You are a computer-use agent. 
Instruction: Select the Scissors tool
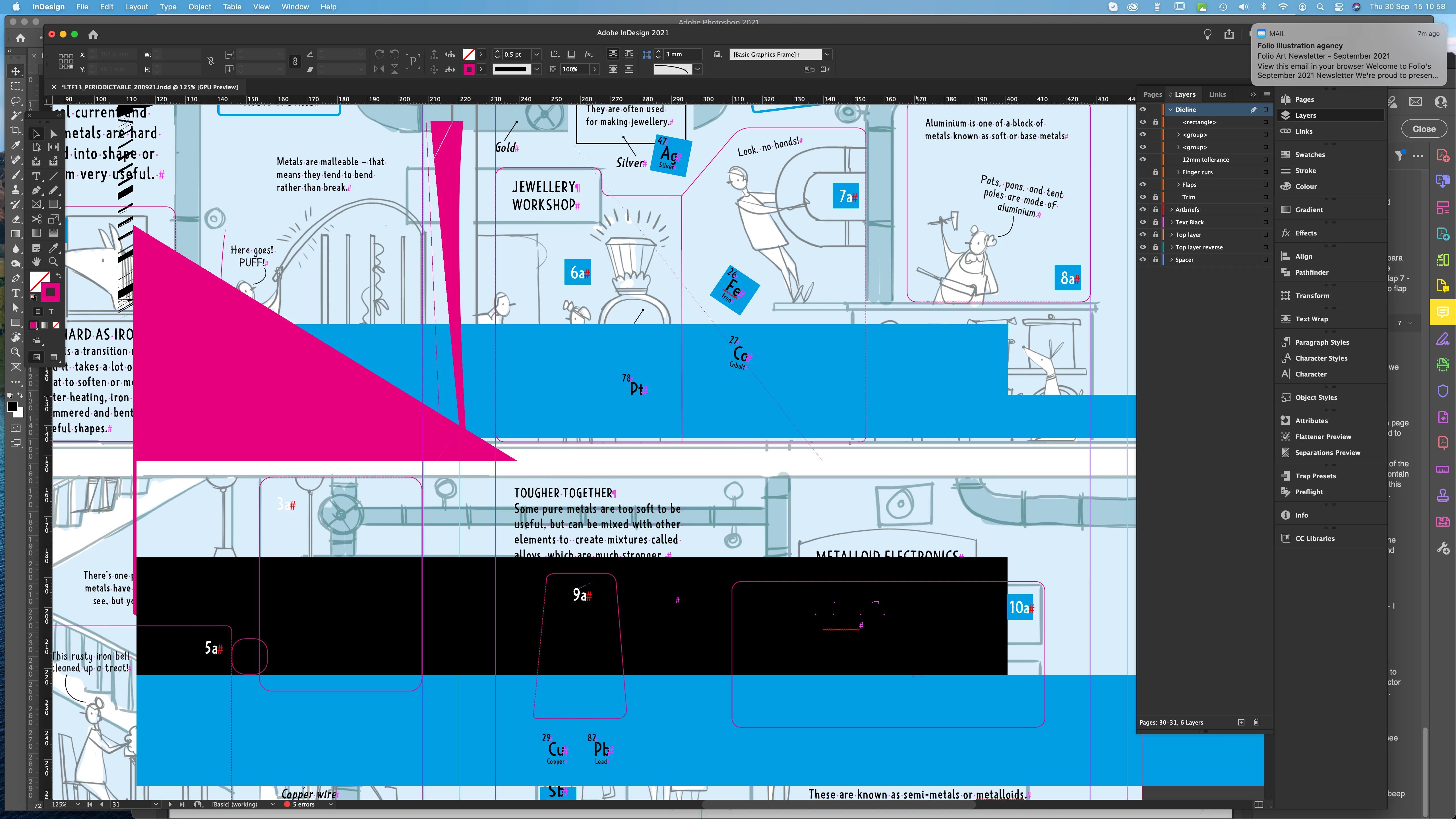tap(36, 219)
